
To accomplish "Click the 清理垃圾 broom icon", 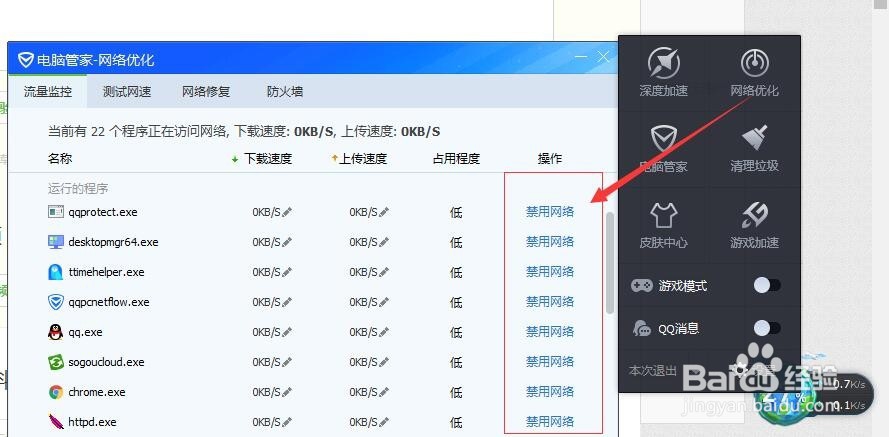I will tap(754, 138).
